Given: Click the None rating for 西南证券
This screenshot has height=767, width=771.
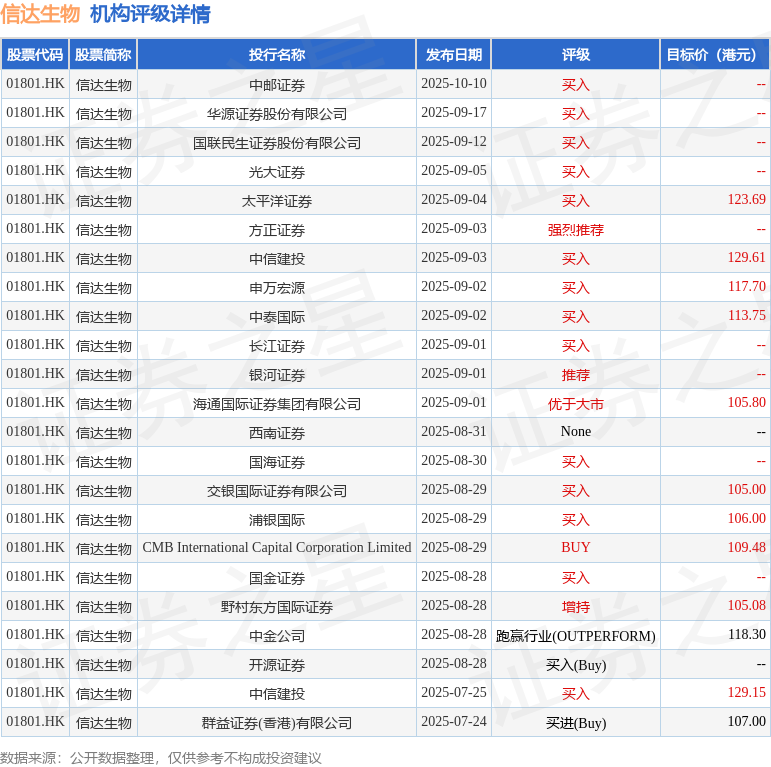Looking at the screenshot, I should pyautogui.click(x=576, y=431).
